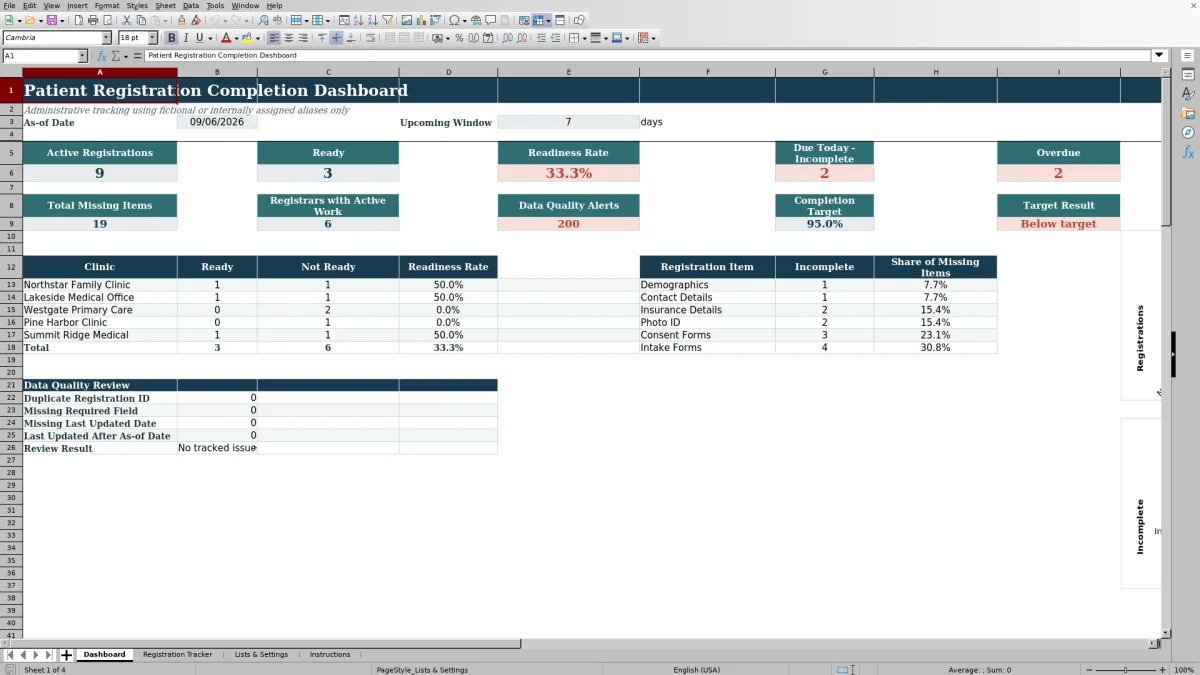This screenshot has height=675, width=1200.
Task: Click the Center Vertically alignment icon
Action: pyautogui.click(x=336, y=38)
